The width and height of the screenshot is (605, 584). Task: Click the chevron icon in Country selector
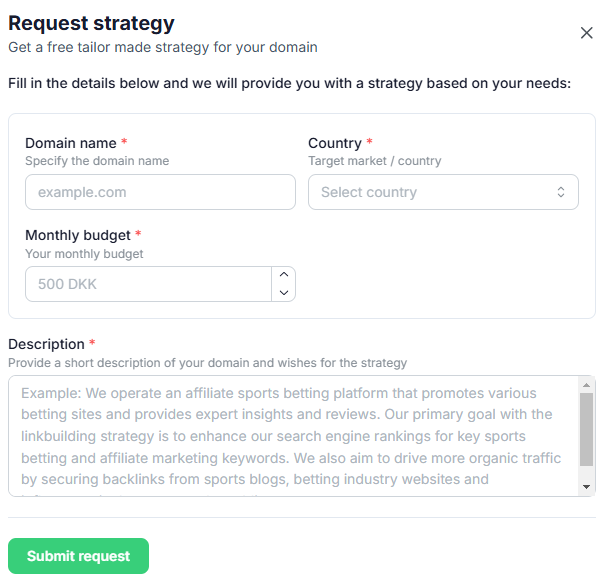(x=561, y=192)
